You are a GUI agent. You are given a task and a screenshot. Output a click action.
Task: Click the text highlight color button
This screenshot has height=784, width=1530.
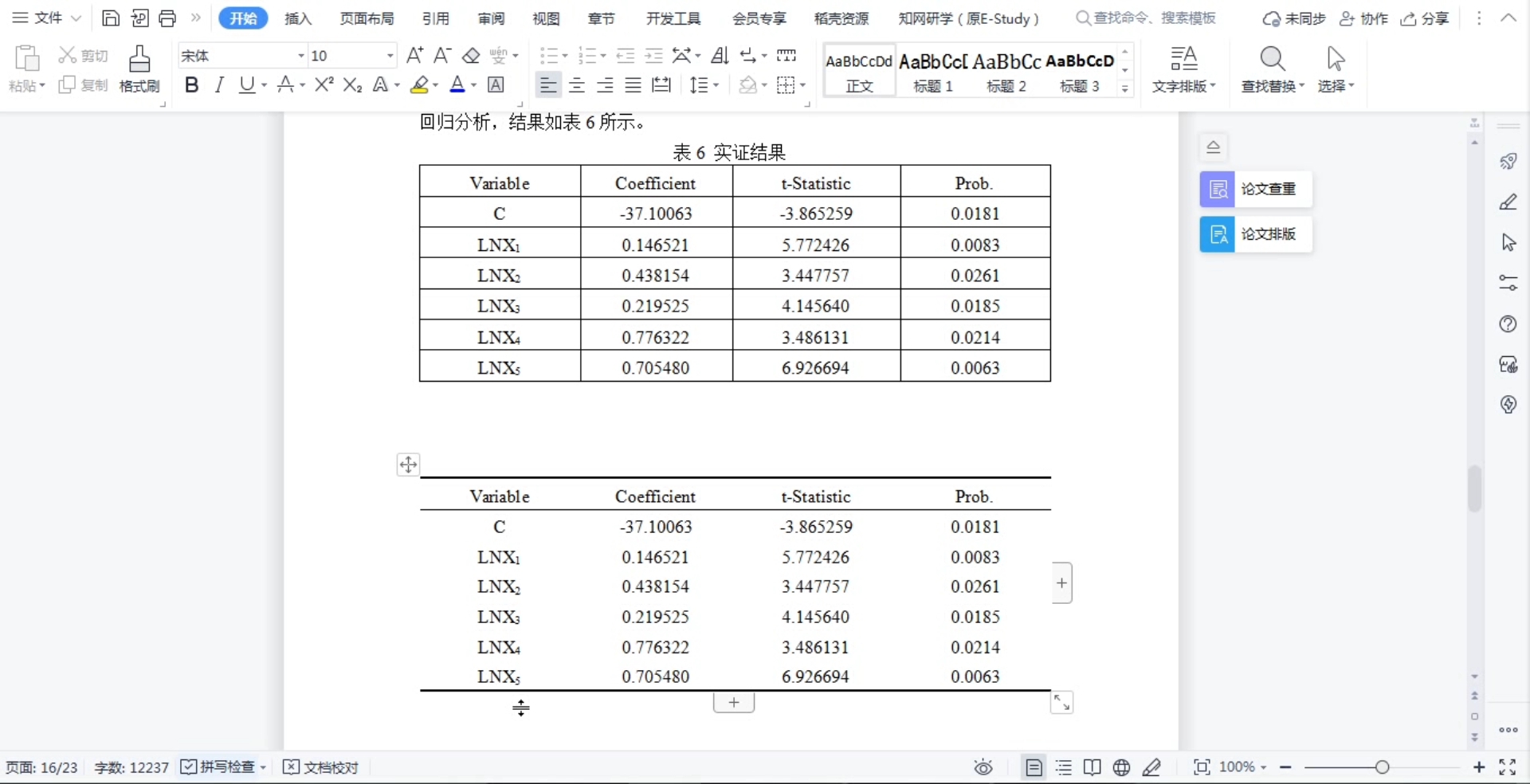(x=419, y=84)
